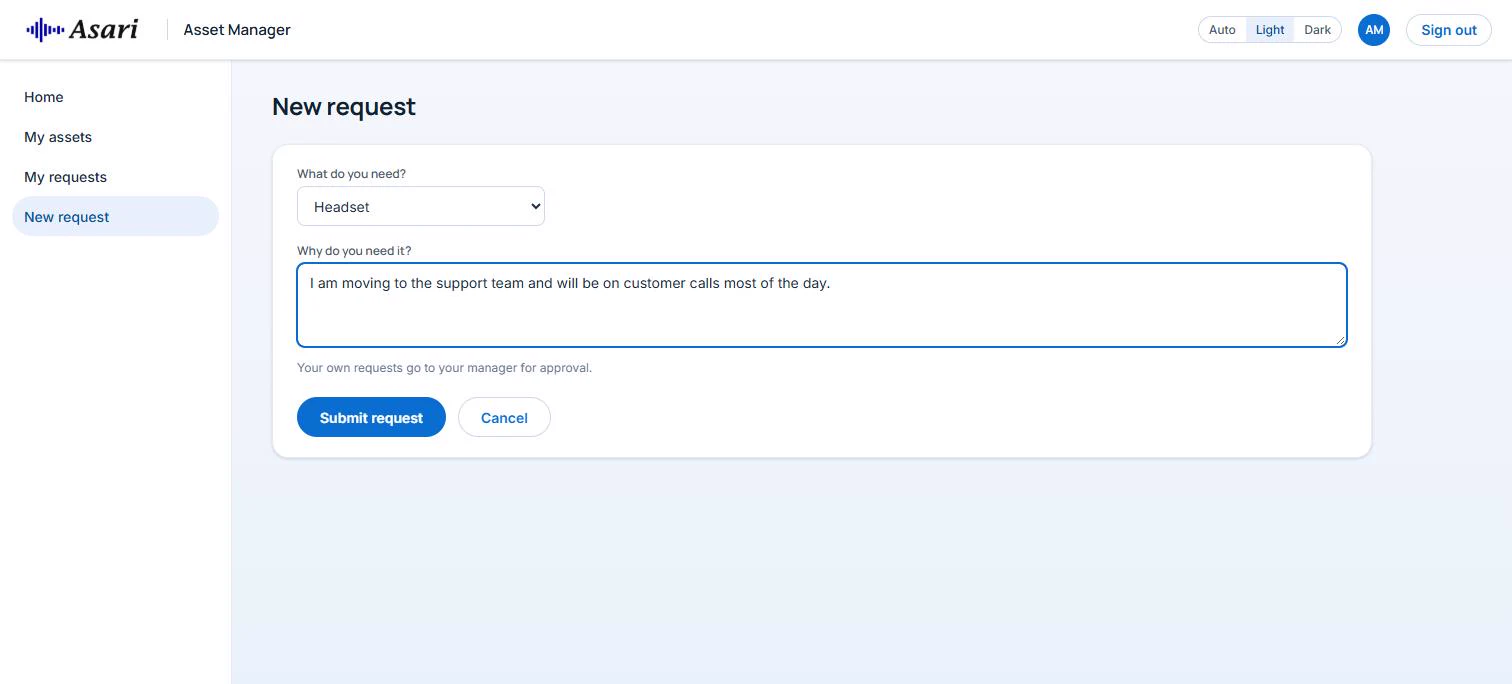Image resolution: width=1512 pixels, height=684 pixels.
Task: Switch theme to Dark
Action: coord(1317,30)
